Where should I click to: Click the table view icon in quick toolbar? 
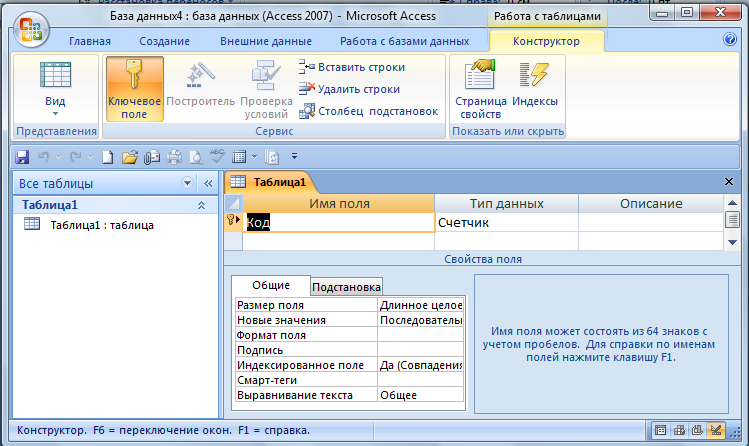[x=239, y=157]
